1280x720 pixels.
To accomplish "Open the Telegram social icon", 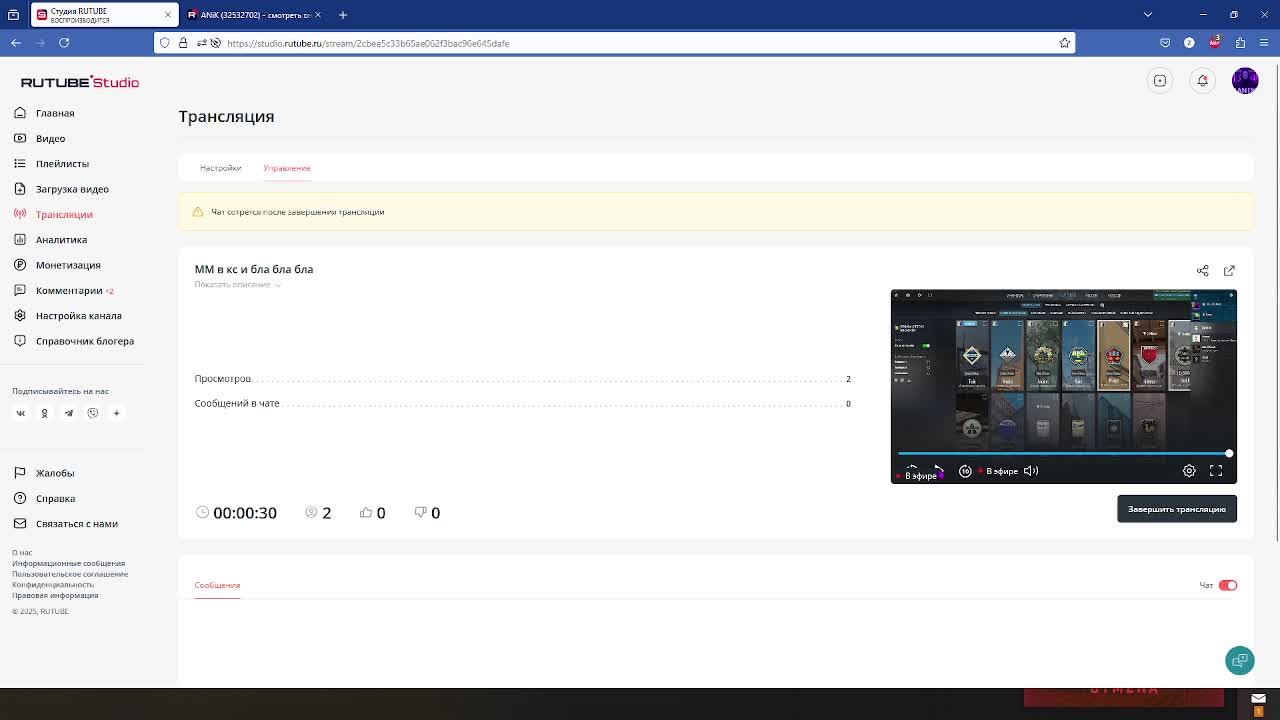I will click(68, 413).
